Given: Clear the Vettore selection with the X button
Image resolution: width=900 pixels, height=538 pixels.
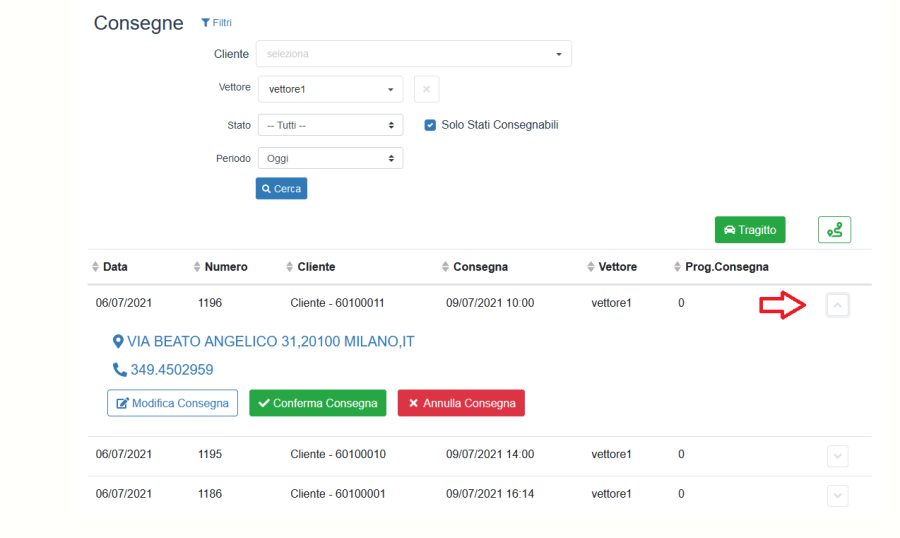Looking at the screenshot, I should coord(426,89).
